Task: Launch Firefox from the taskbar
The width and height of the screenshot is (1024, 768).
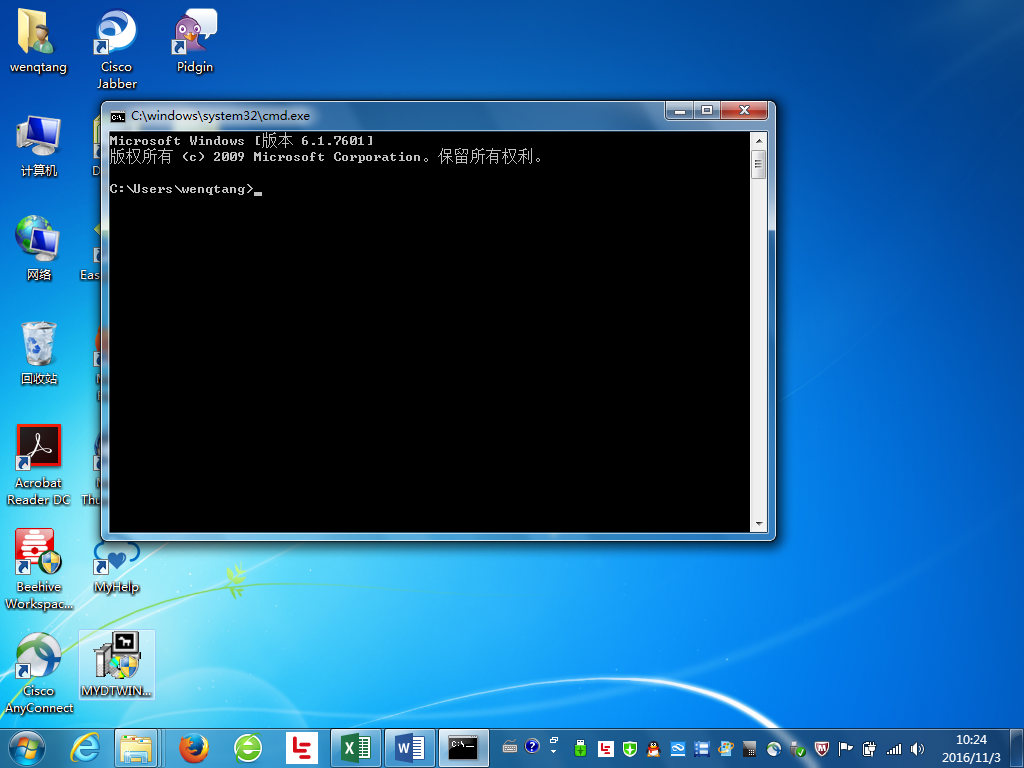Action: click(x=193, y=748)
